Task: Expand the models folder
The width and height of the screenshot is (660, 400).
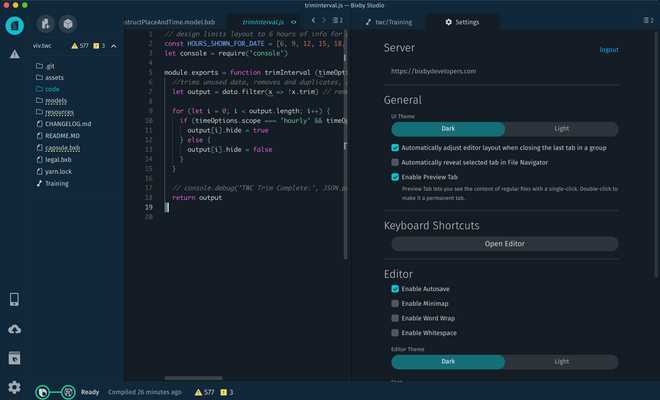Action: pos(51,101)
